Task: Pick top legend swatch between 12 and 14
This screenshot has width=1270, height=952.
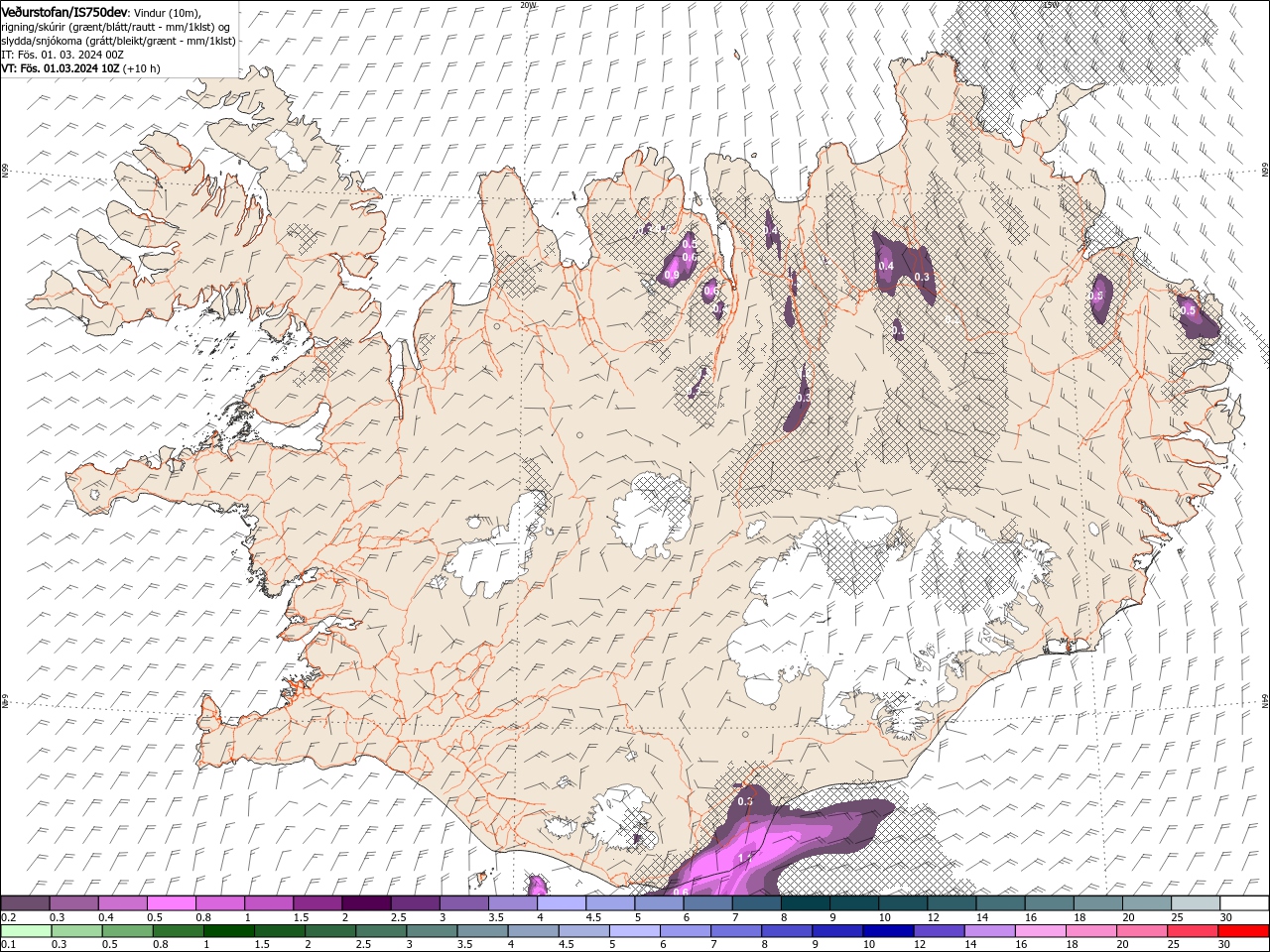Action: (x=951, y=903)
